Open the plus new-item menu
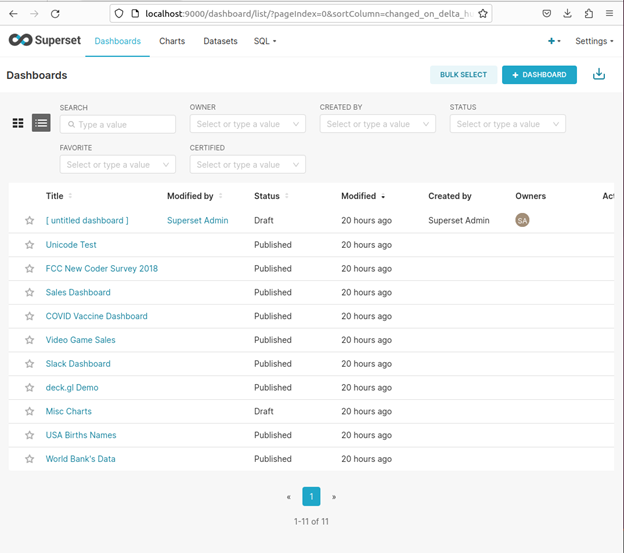624x553 pixels. tap(554, 41)
